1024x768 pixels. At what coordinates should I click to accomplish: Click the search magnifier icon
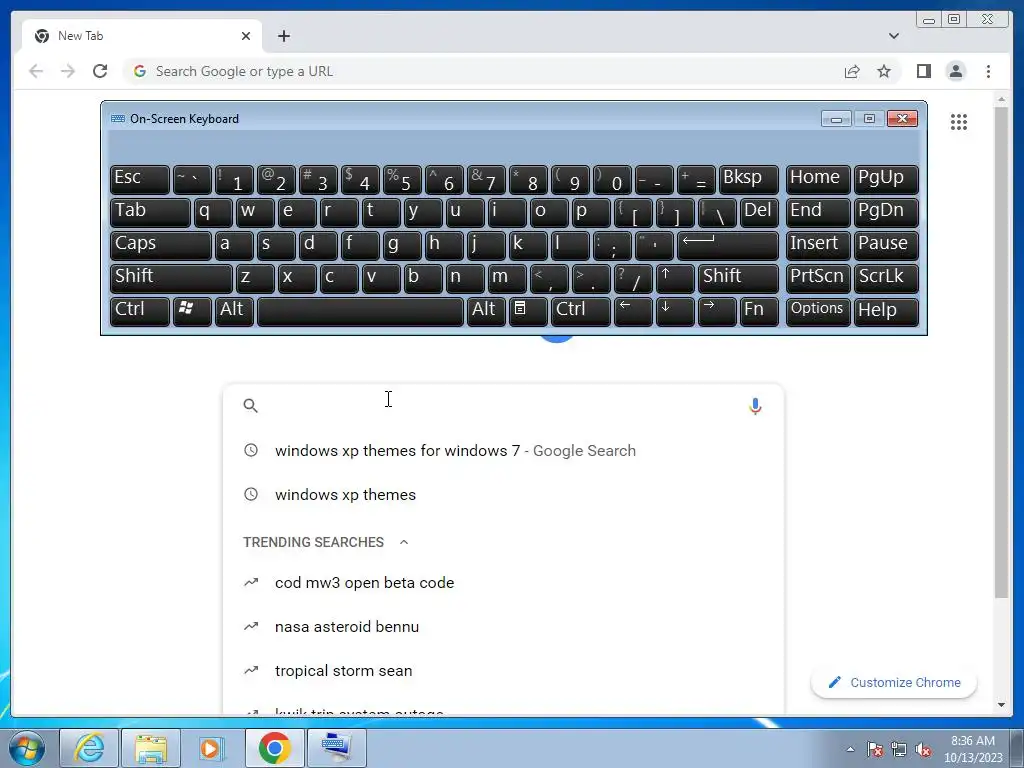coord(250,406)
